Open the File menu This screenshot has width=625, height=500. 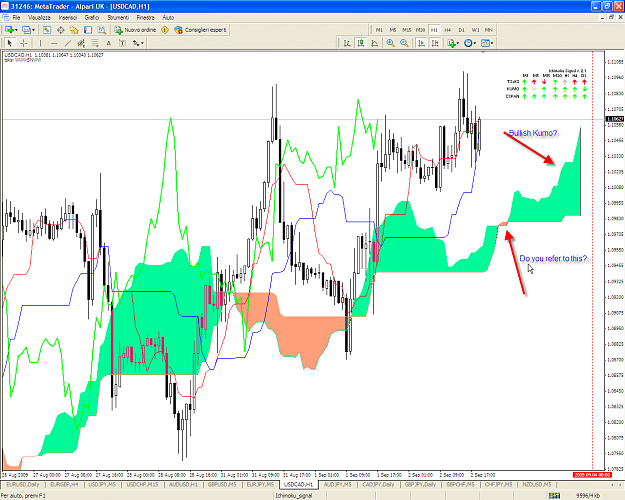coord(16,18)
